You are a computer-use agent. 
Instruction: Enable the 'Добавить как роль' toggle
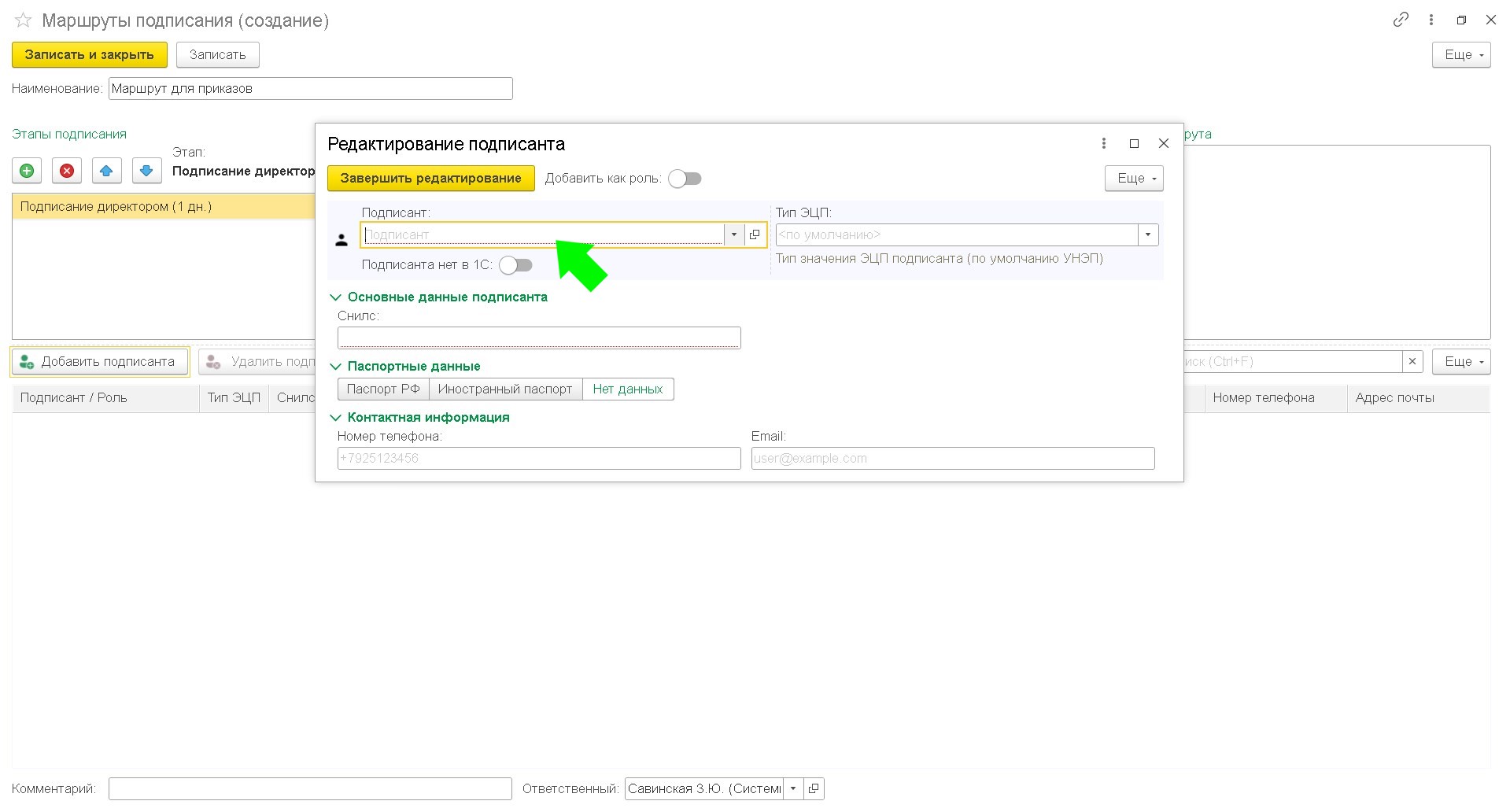685,179
